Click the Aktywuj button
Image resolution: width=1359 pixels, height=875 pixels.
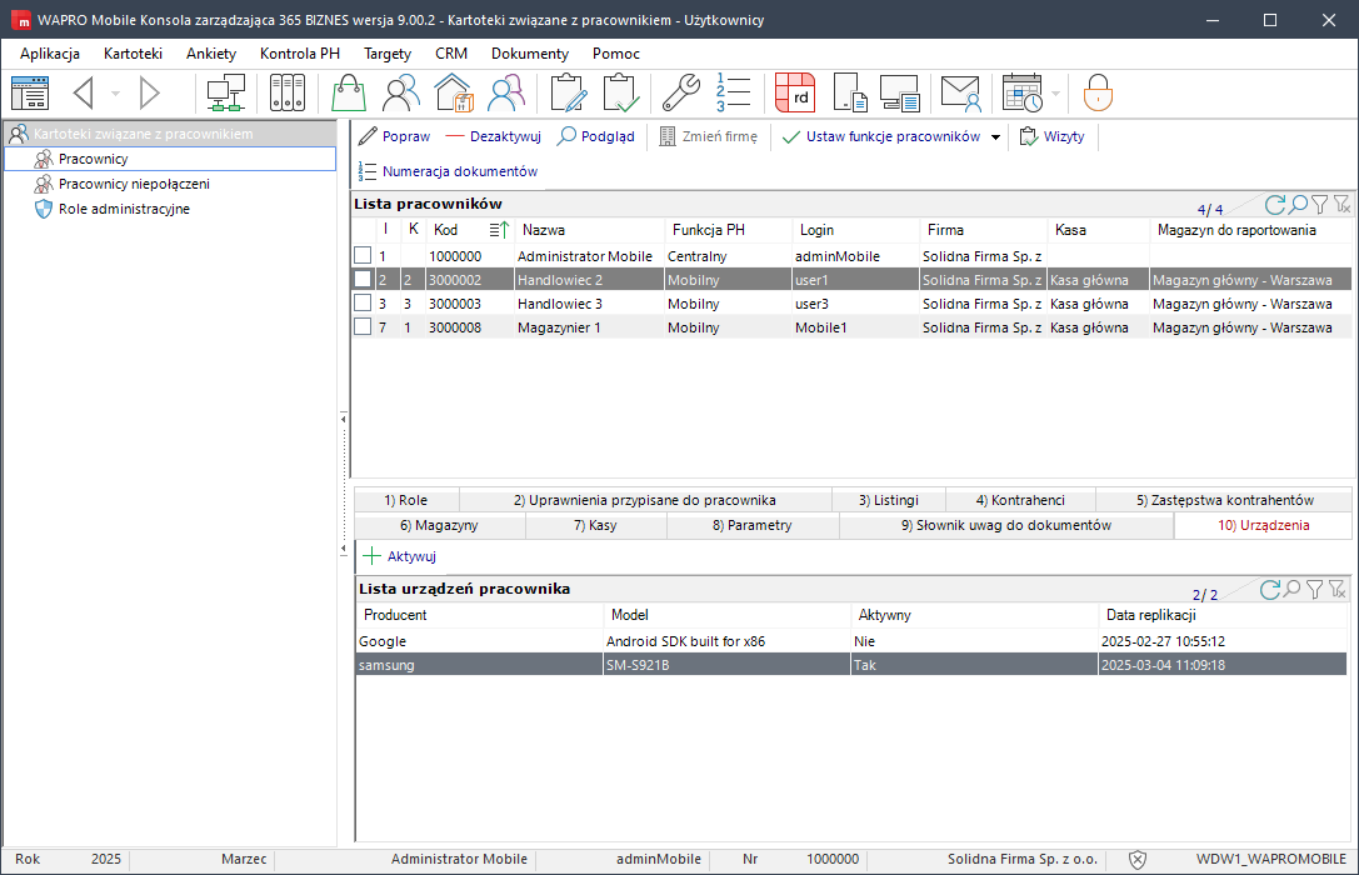[x=400, y=556]
